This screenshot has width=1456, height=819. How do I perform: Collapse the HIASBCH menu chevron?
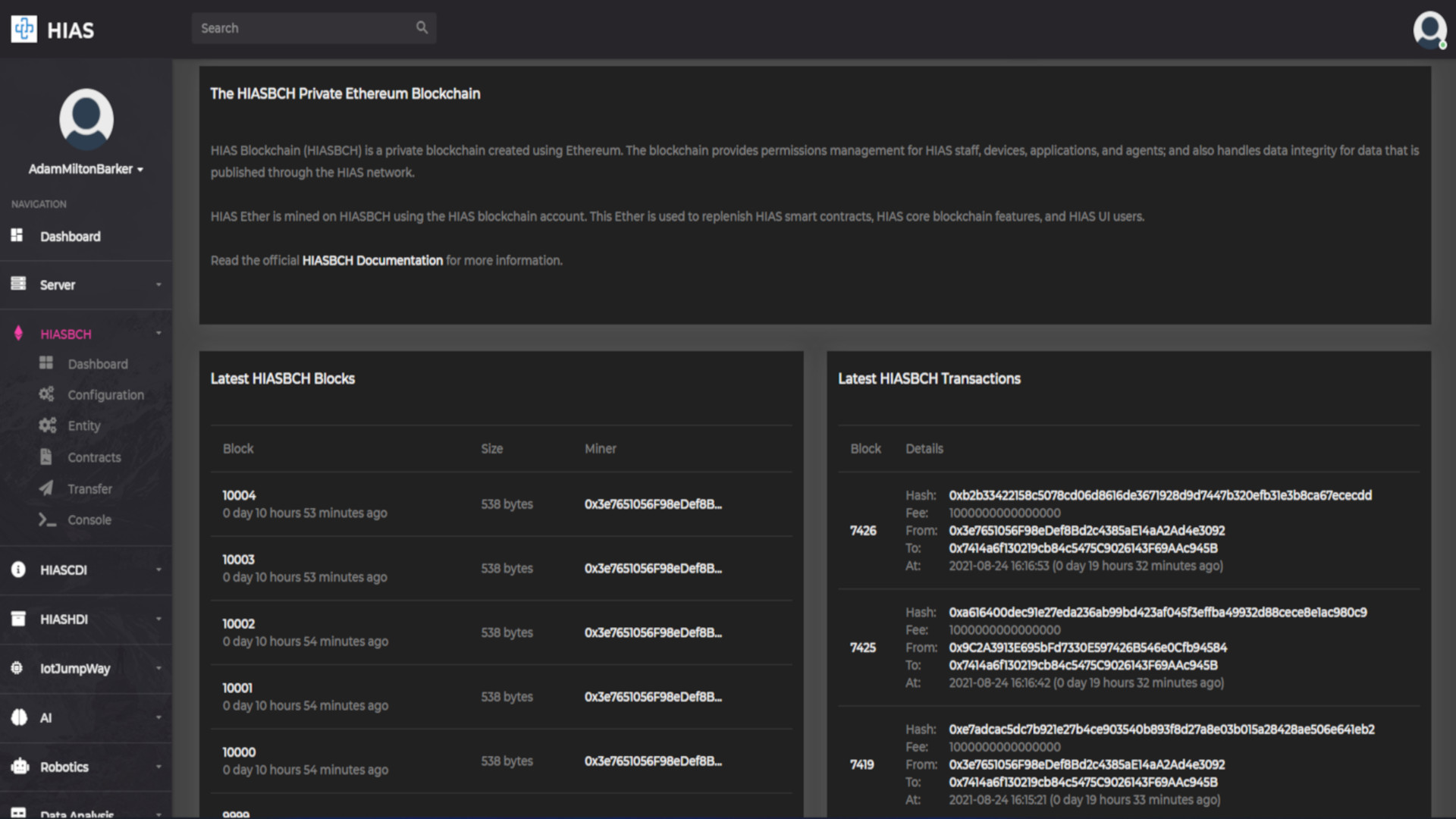tap(158, 333)
